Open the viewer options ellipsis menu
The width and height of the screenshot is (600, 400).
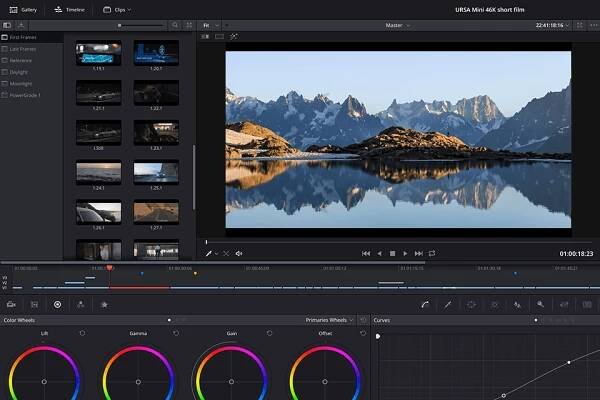click(593, 25)
